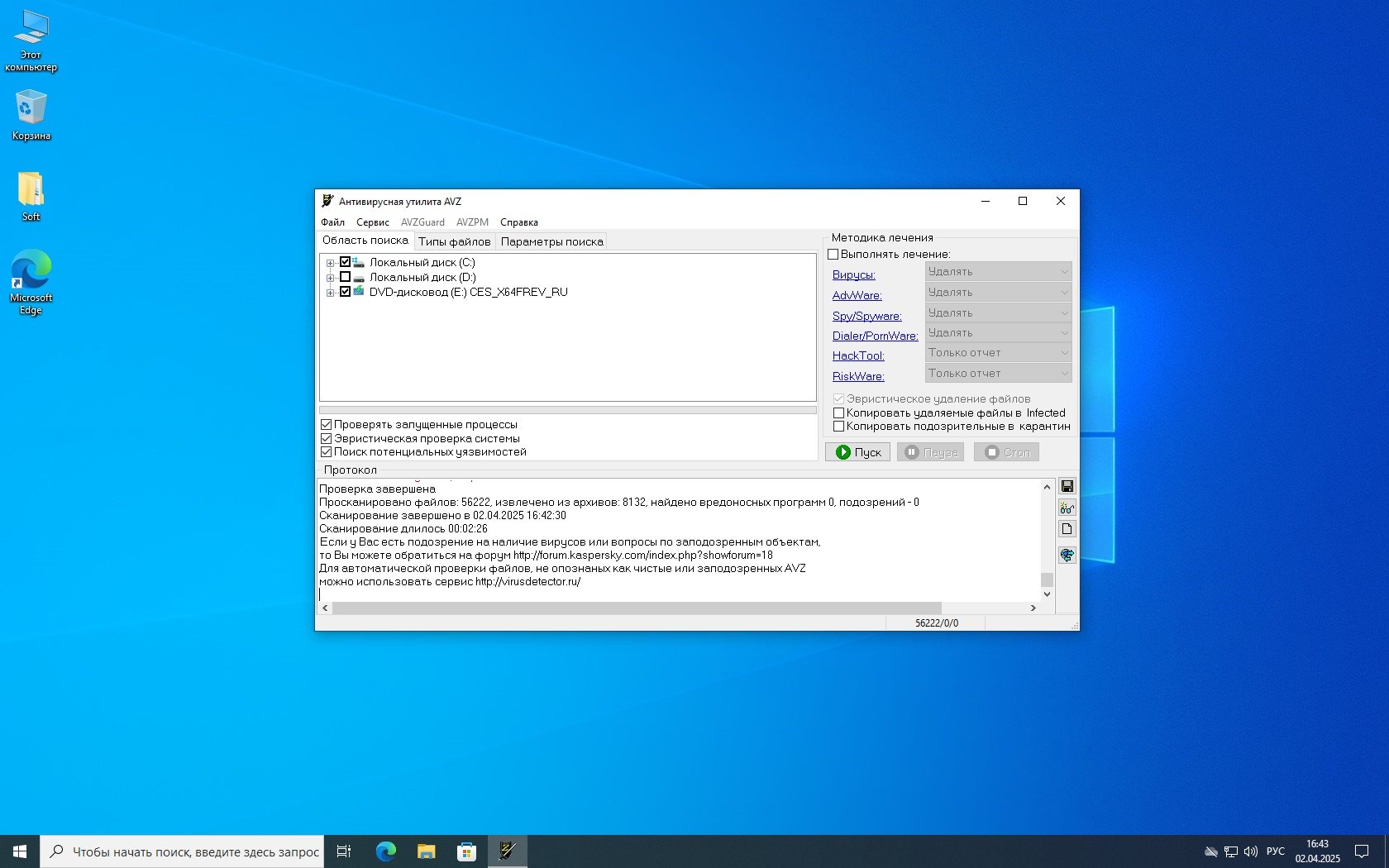Check the Local disk (D:) checkbox
1389x868 pixels.
346,277
